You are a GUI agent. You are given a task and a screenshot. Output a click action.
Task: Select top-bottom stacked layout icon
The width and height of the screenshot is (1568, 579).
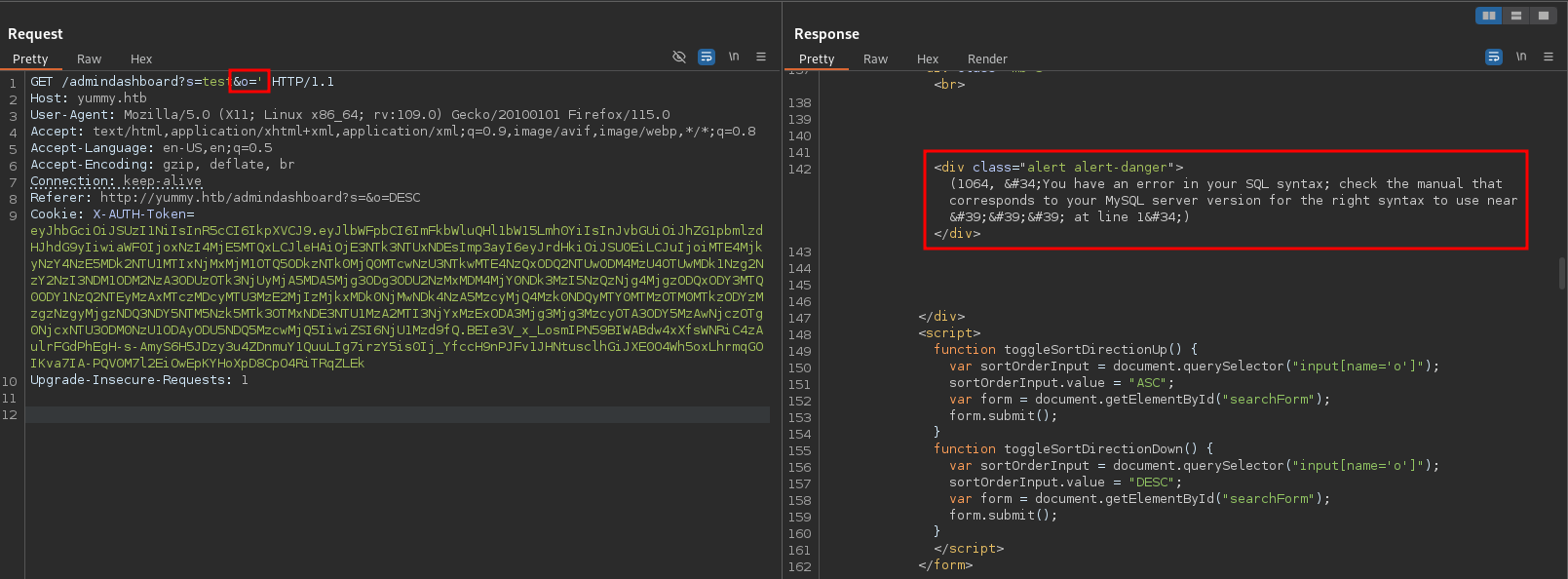point(1515,16)
